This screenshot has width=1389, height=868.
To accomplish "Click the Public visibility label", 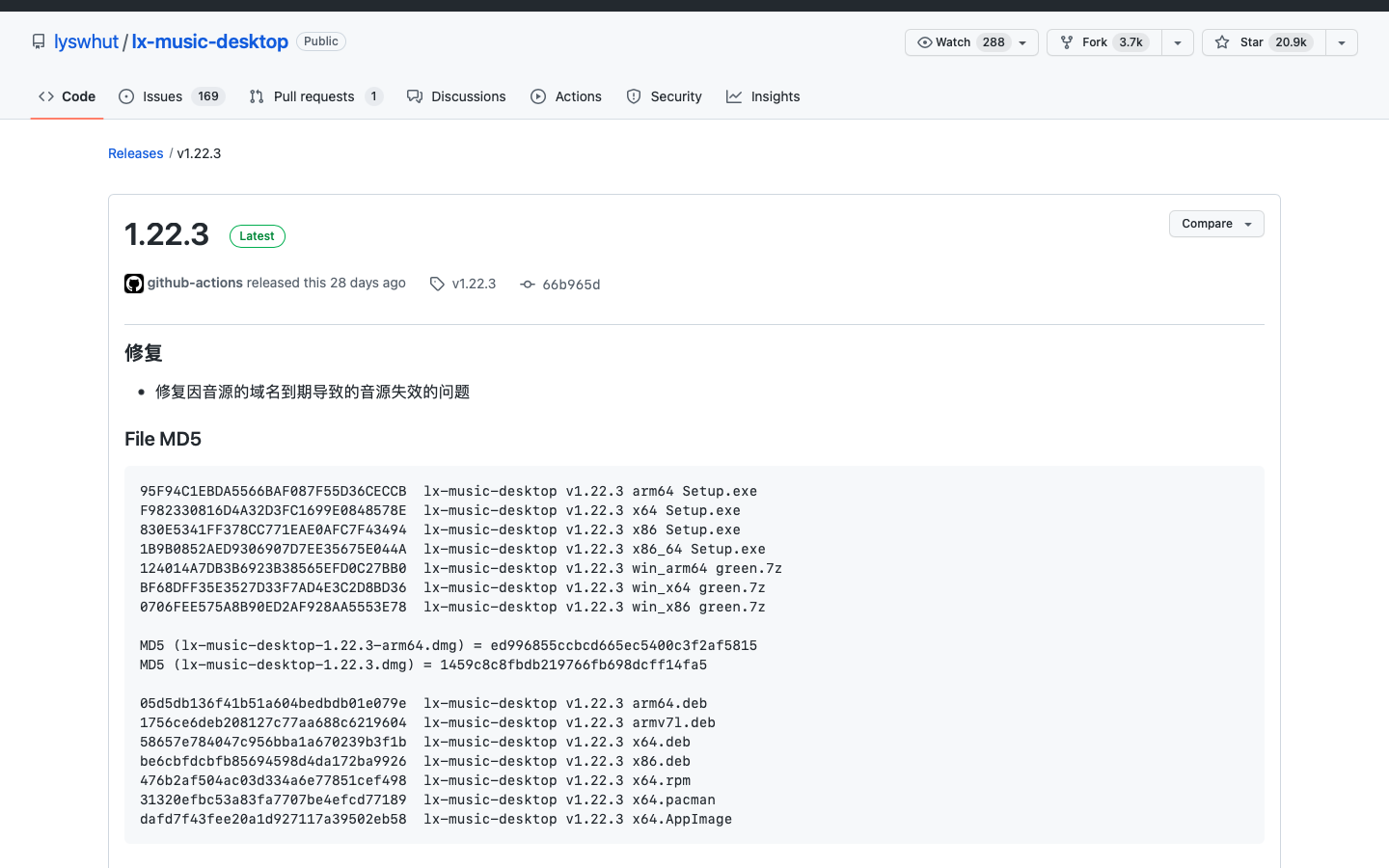I will click(321, 41).
